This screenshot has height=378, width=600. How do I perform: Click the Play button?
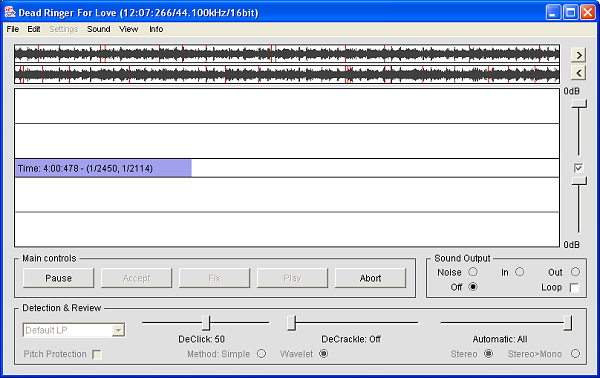pos(292,278)
